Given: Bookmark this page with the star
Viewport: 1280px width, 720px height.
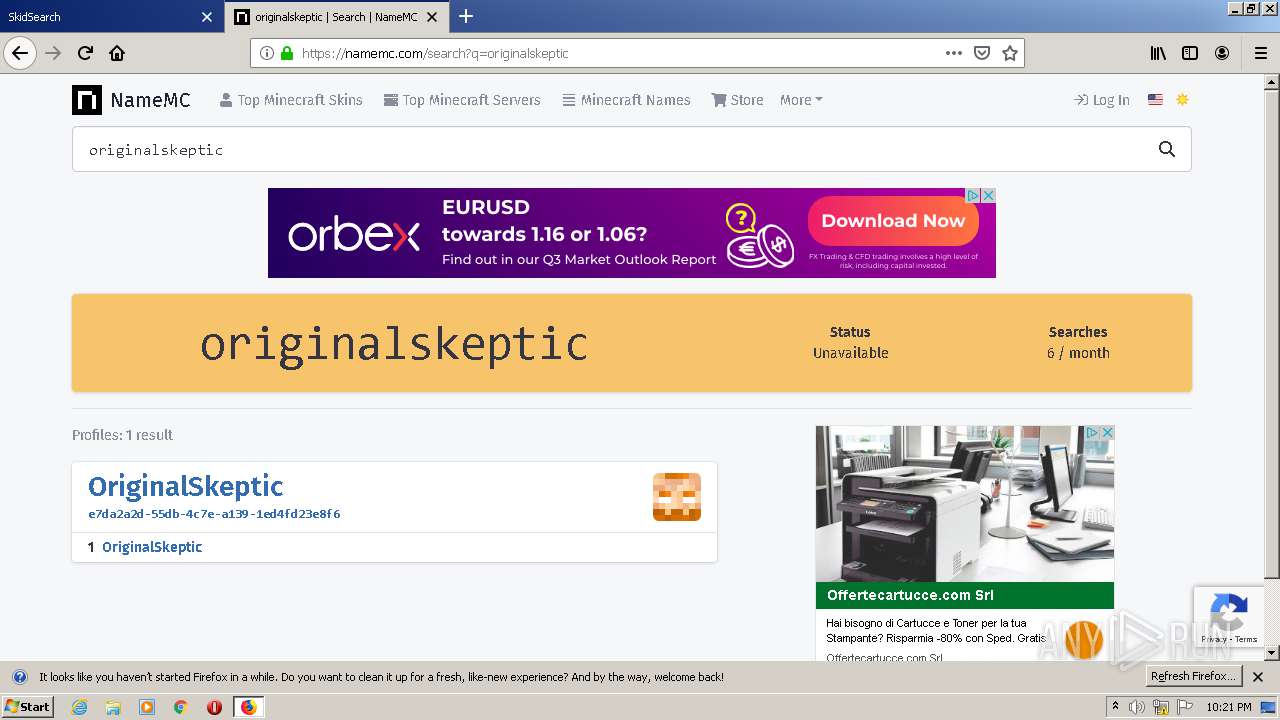Looking at the screenshot, I should coord(1010,53).
